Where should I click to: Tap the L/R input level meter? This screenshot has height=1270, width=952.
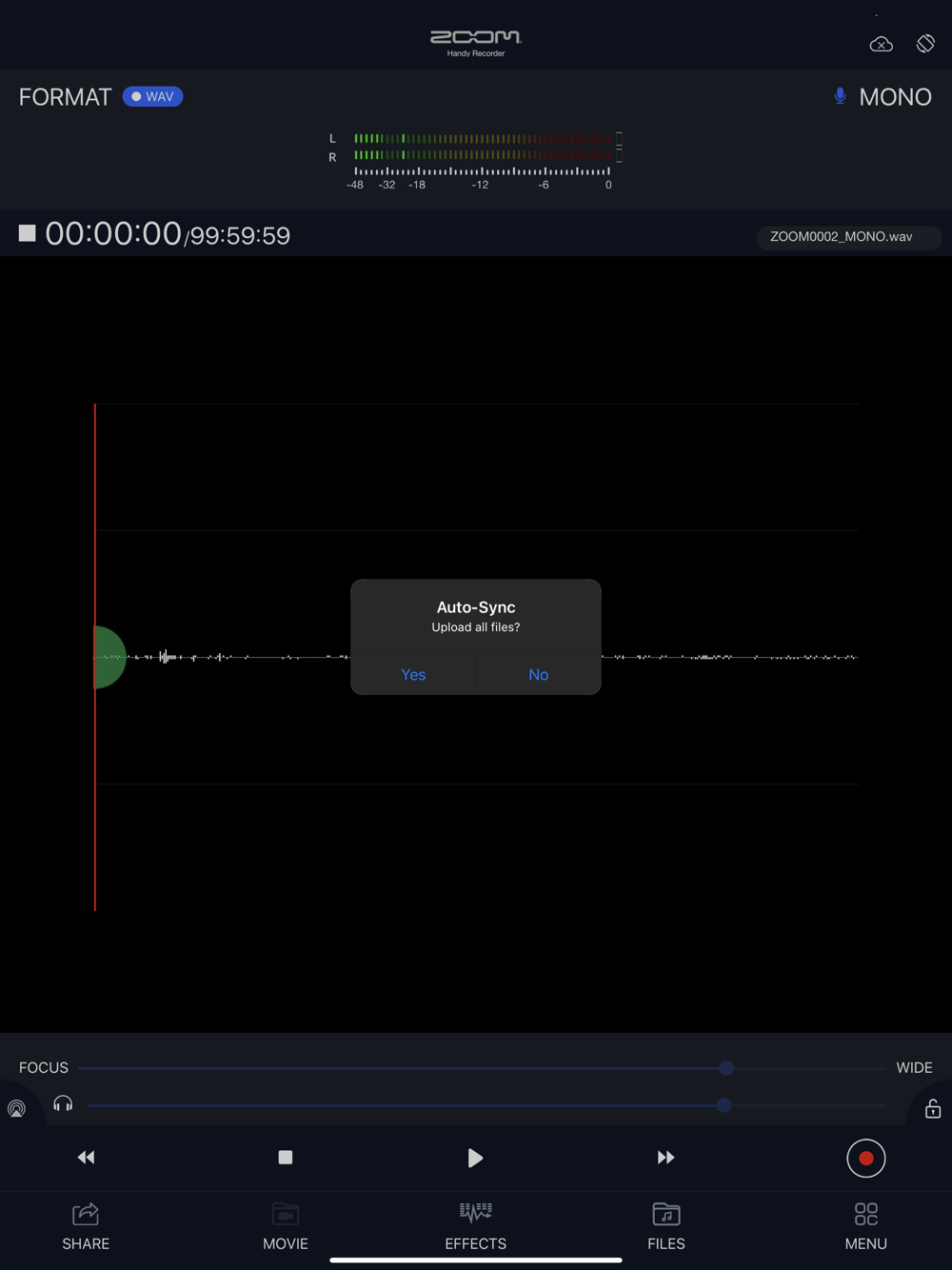tap(475, 159)
